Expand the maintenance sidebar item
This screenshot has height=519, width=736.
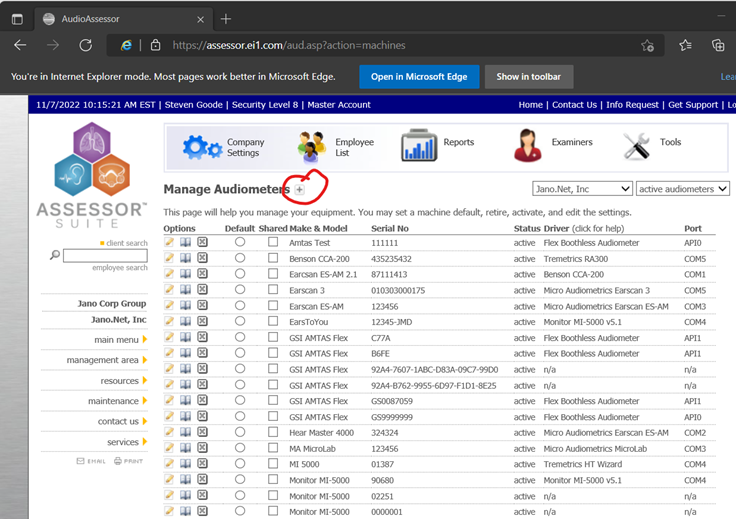pos(117,401)
